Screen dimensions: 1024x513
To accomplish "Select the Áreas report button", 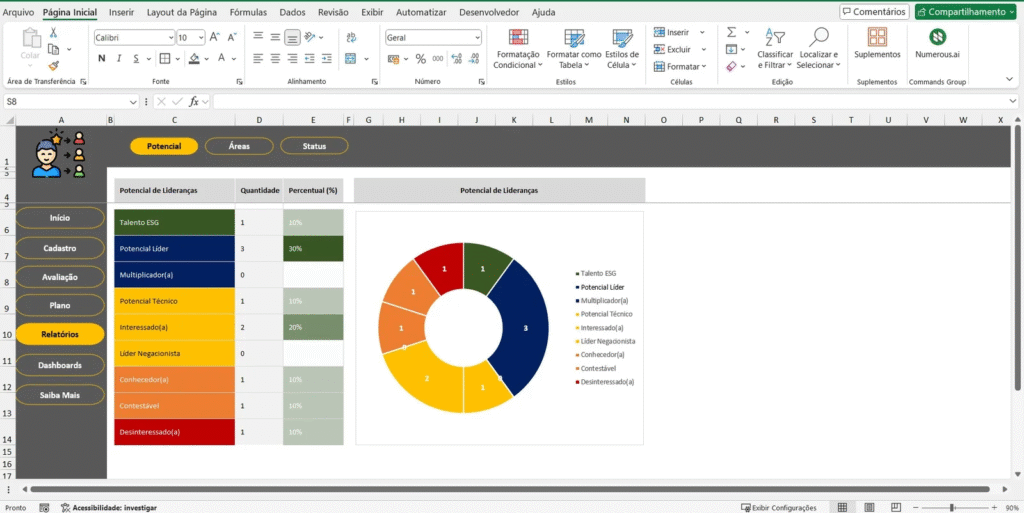I will coord(239,146).
